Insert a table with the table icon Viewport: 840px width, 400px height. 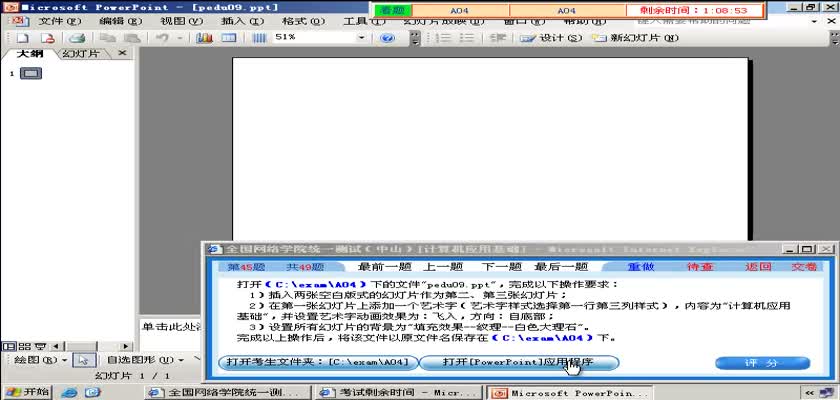pyautogui.click(x=229, y=38)
